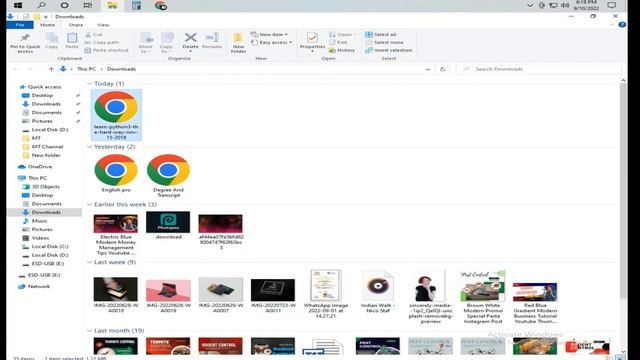Click the volume icon in system tray
The height and width of the screenshot is (360, 640).
coord(565,5)
